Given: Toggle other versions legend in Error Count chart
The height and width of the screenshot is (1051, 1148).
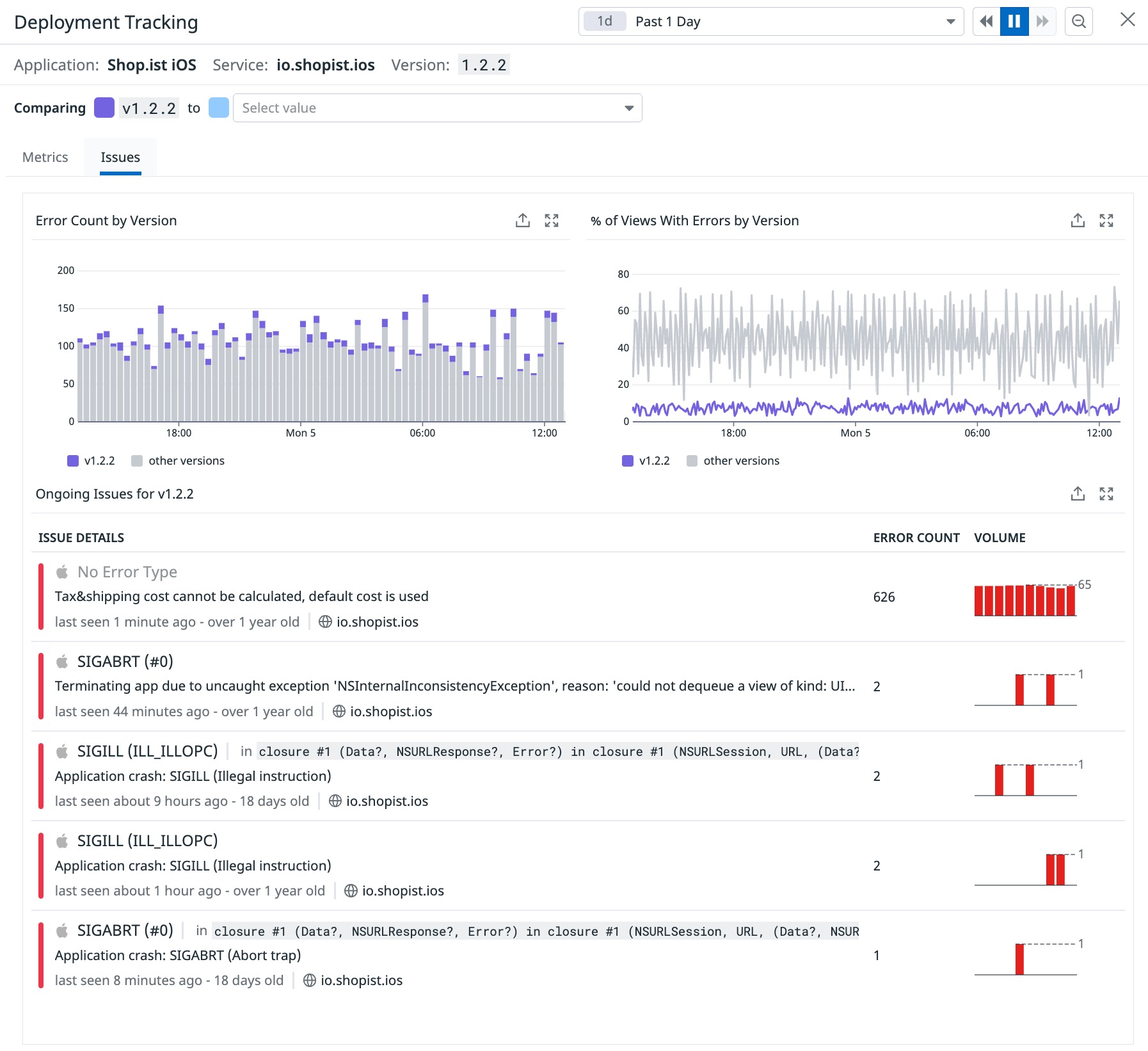Looking at the screenshot, I should pos(178,461).
